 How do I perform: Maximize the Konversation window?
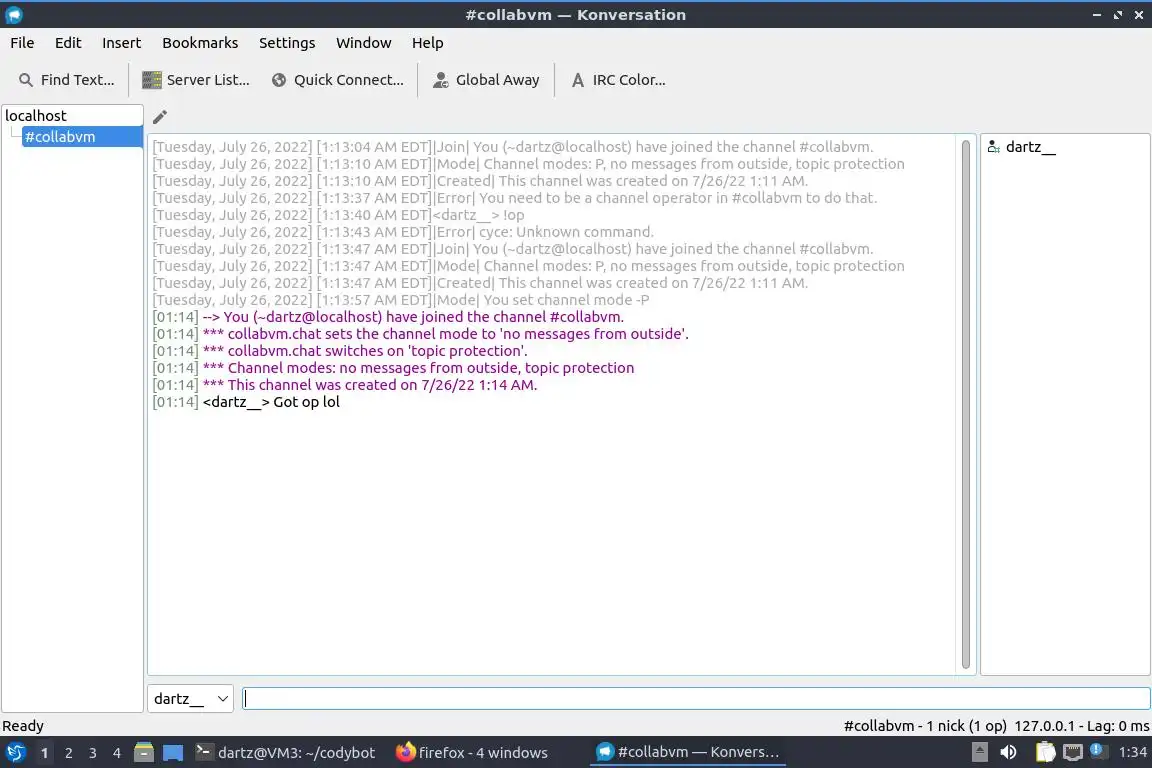[x=1117, y=15]
